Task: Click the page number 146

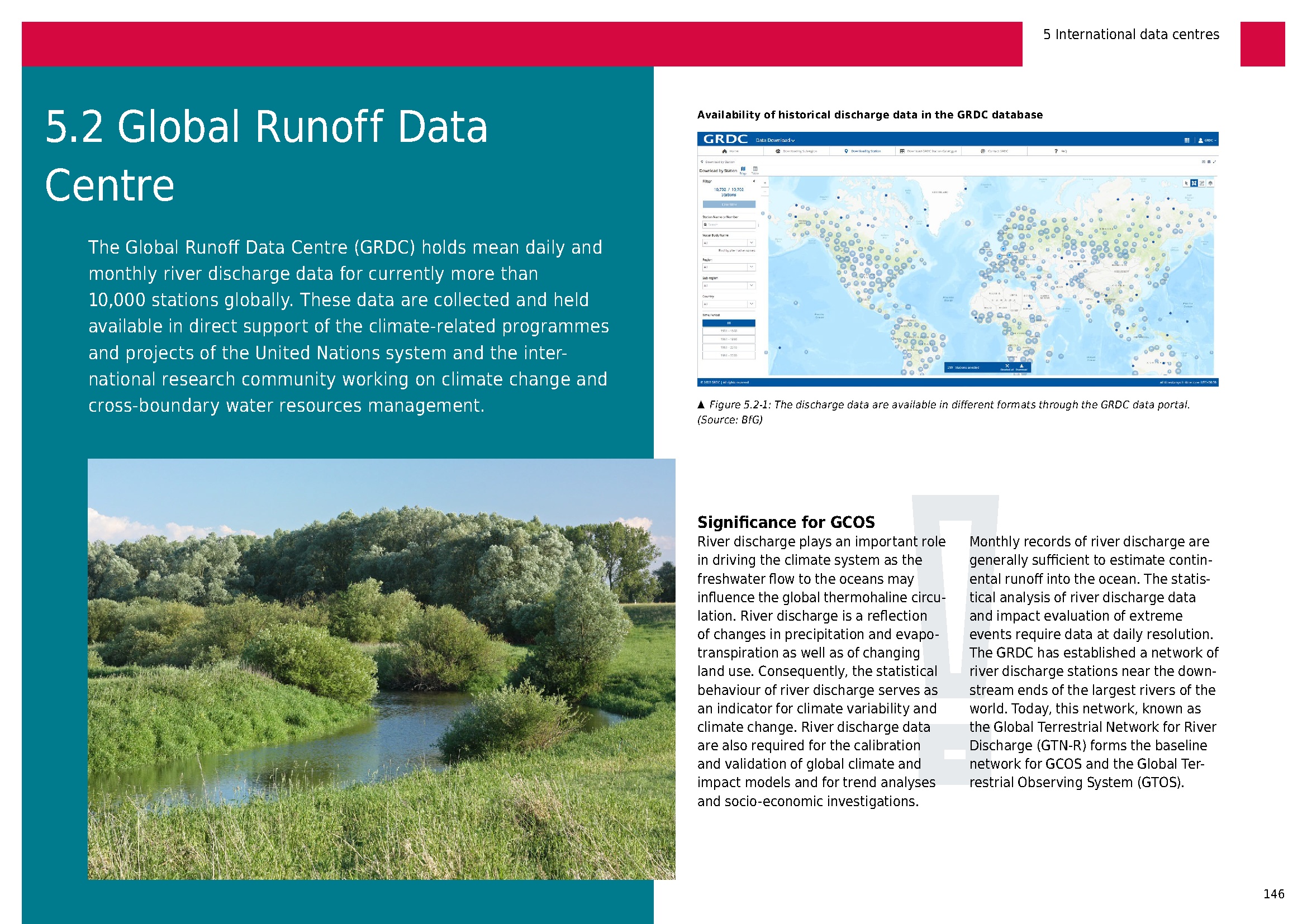Action: (1274, 894)
